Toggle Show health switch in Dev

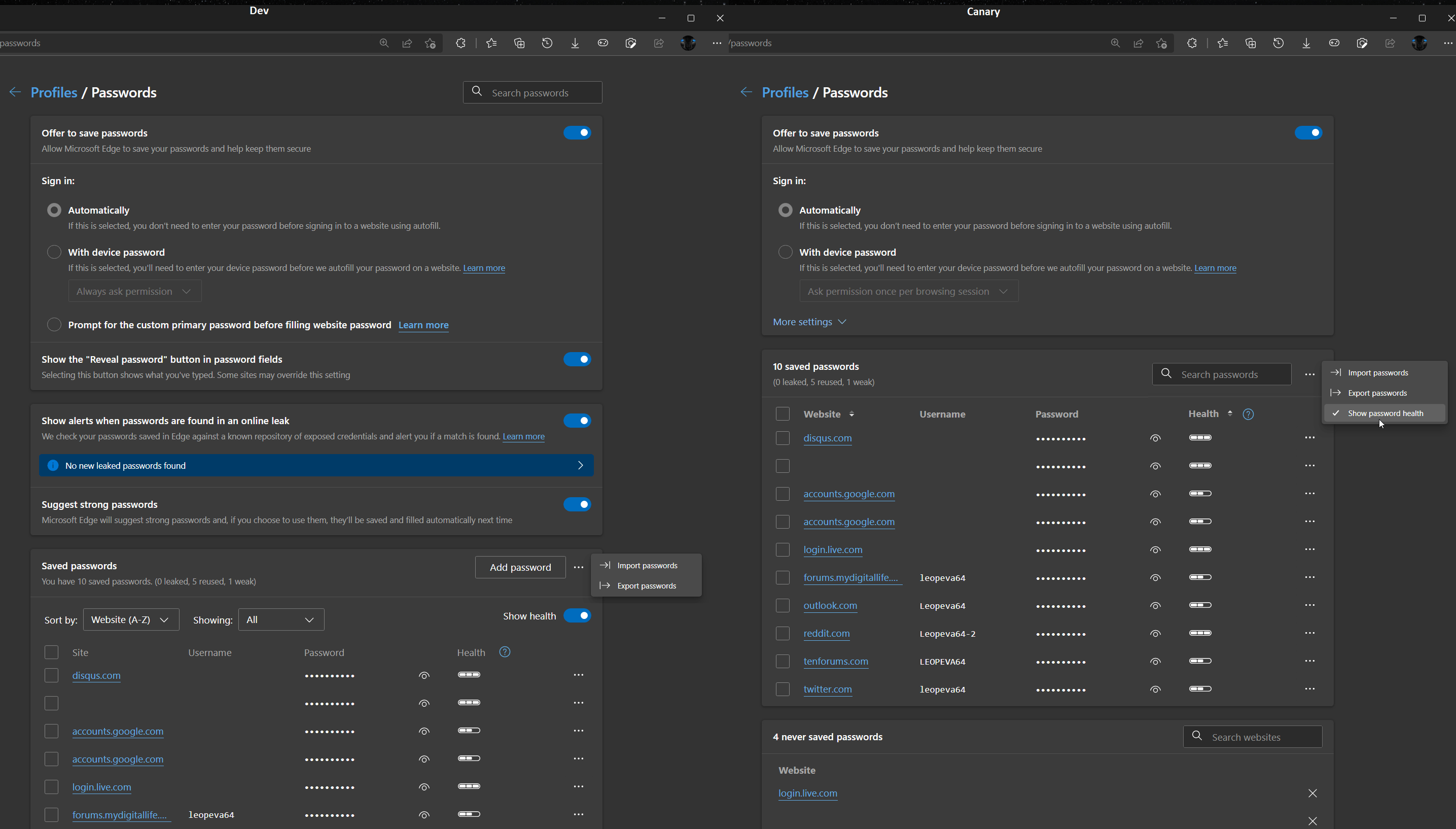(x=577, y=615)
